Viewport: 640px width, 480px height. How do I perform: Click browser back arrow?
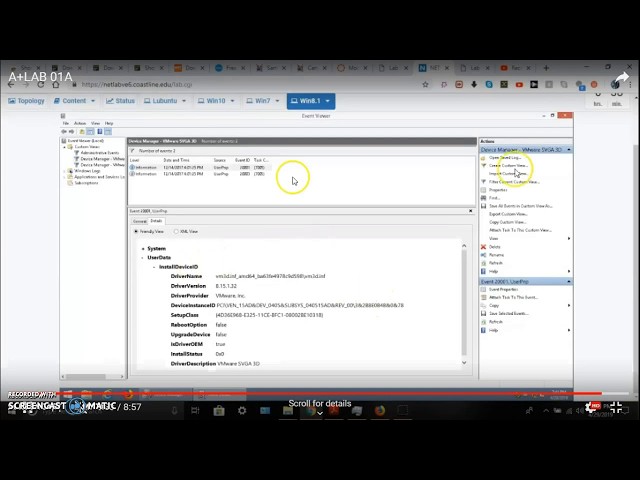[11, 84]
